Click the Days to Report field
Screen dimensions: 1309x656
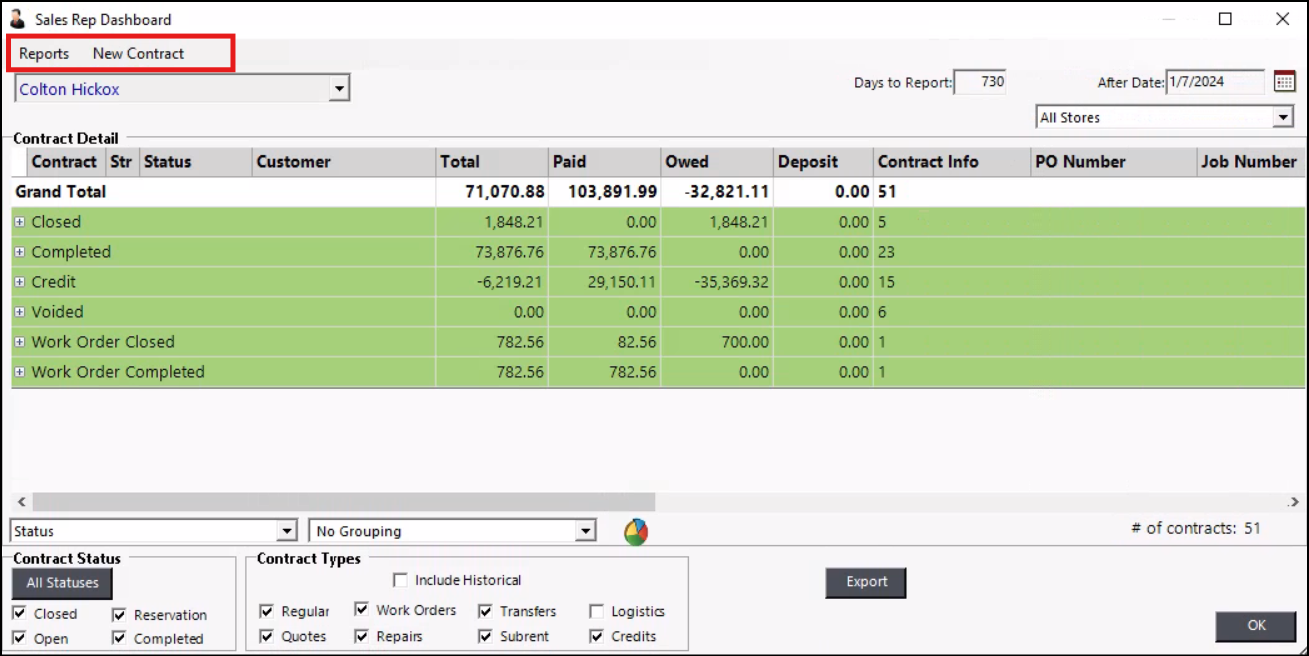coord(980,82)
